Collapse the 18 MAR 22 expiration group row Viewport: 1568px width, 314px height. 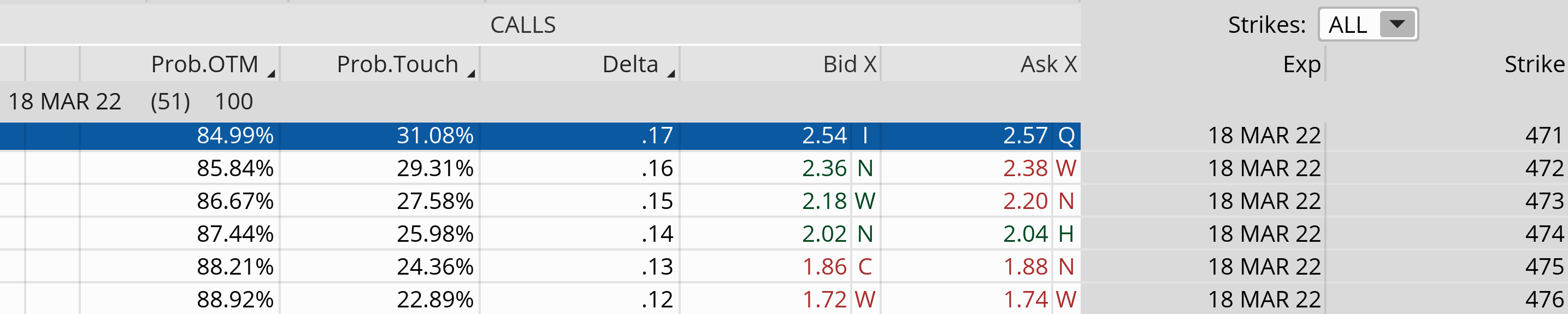[x=64, y=101]
